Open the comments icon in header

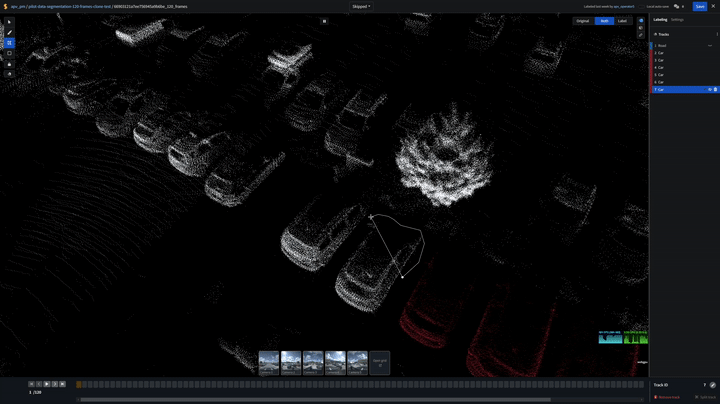click(x=676, y=6)
